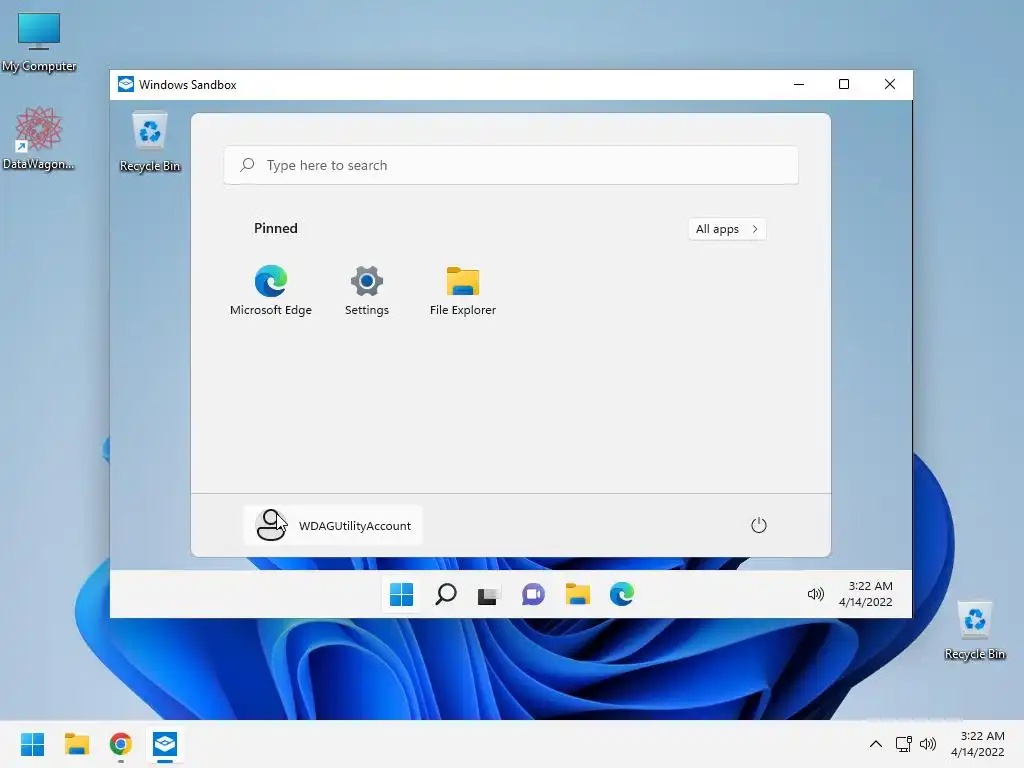Click the sandbox clock showing 3:22 AM

point(866,594)
